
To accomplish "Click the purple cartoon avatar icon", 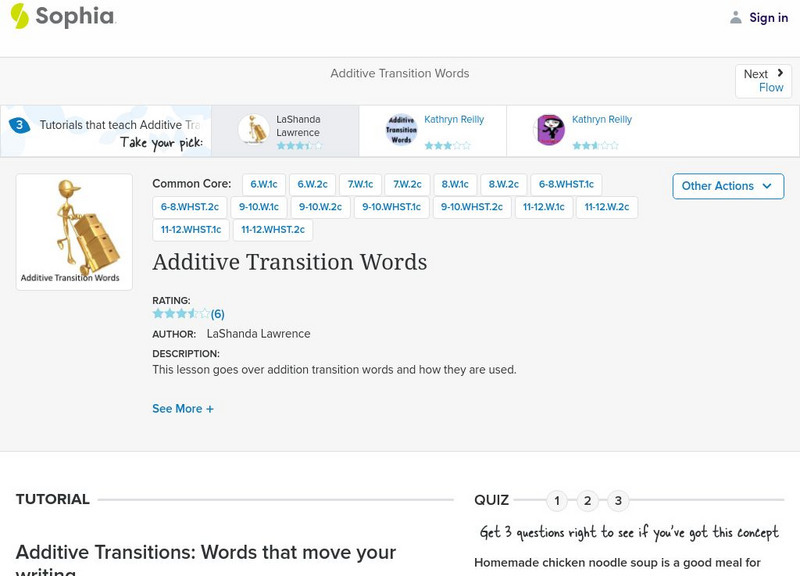I will [549, 129].
